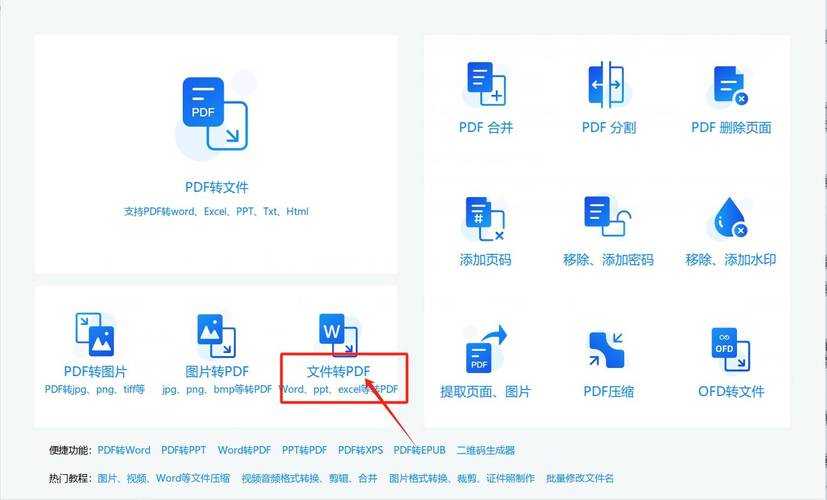Screen dimensions: 827x500
Task: Select the 图片转PDF icon
Action: point(216,335)
